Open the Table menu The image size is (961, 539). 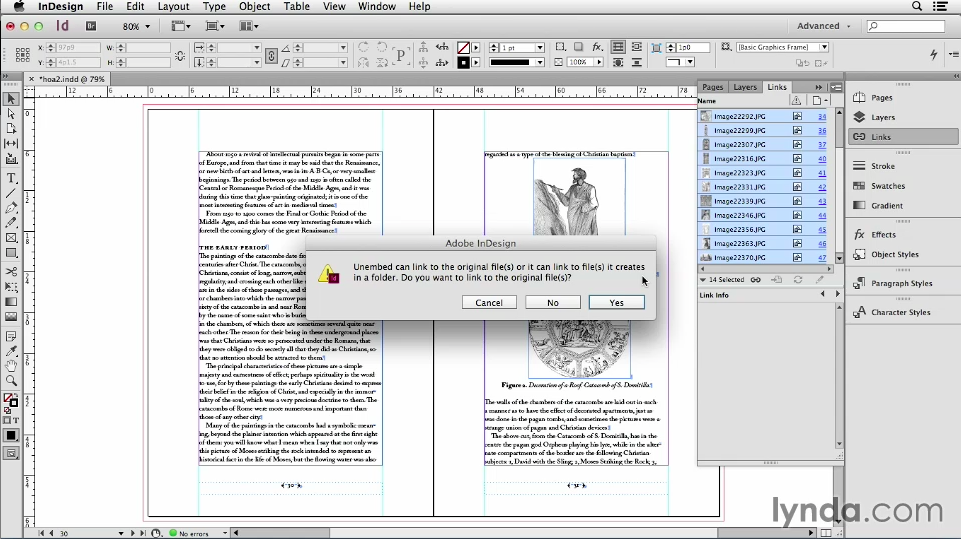pyautogui.click(x=297, y=6)
